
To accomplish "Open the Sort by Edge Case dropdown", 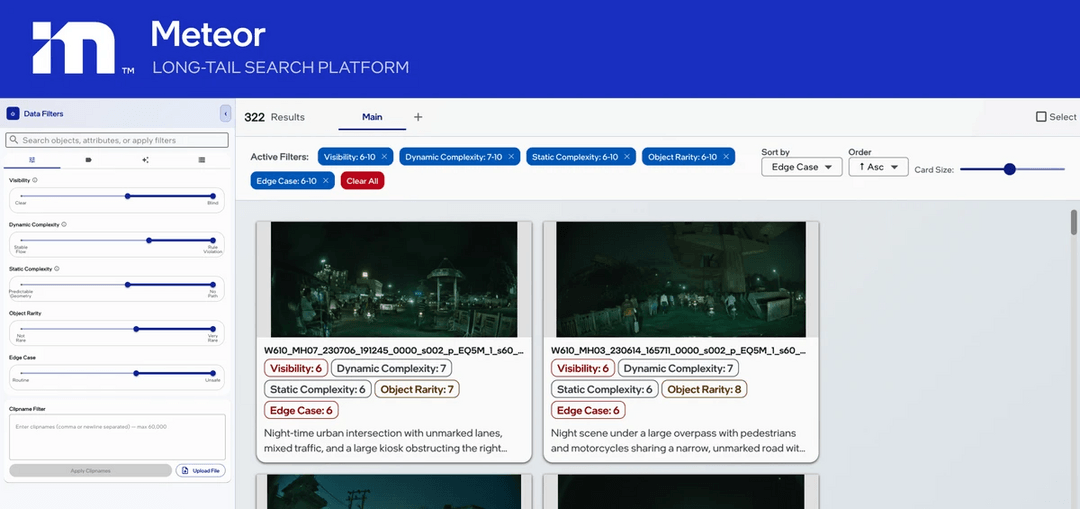I will (802, 167).
